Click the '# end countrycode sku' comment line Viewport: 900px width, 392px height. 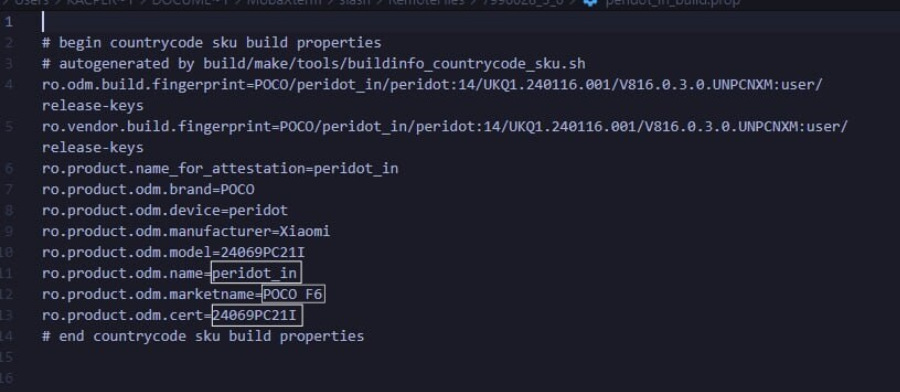point(203,336)
